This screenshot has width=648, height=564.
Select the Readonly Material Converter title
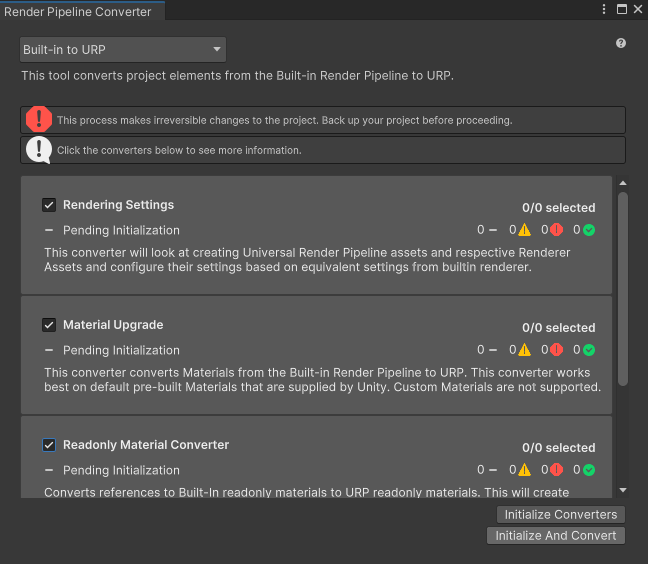coord(146,445)
